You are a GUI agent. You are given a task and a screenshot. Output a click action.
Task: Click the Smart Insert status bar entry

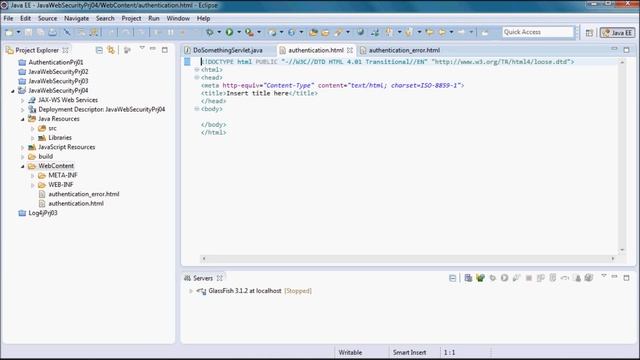[x=409, y=352]
